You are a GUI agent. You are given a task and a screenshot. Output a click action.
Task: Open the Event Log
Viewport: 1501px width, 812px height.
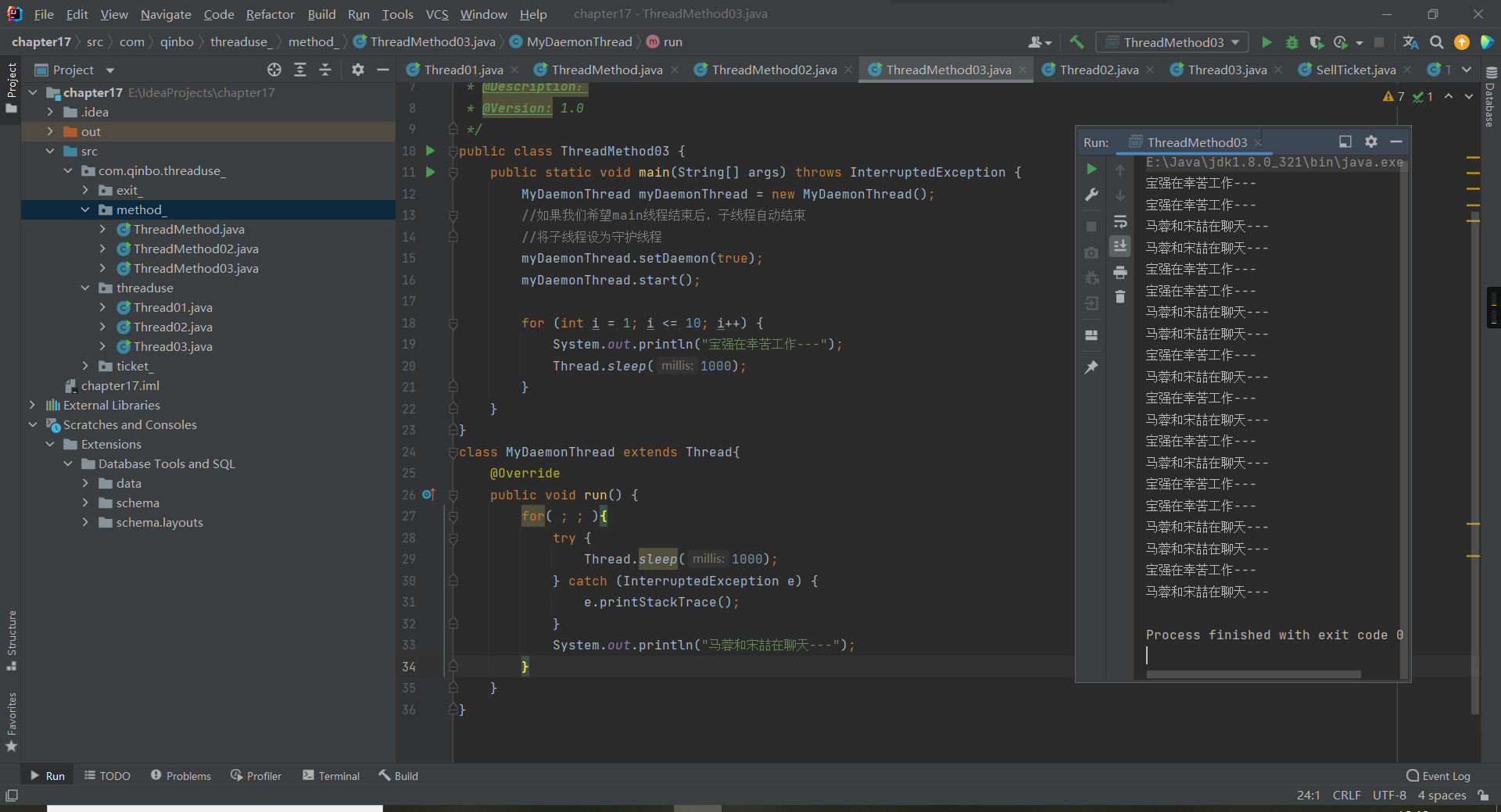(x=1438, y=775)
